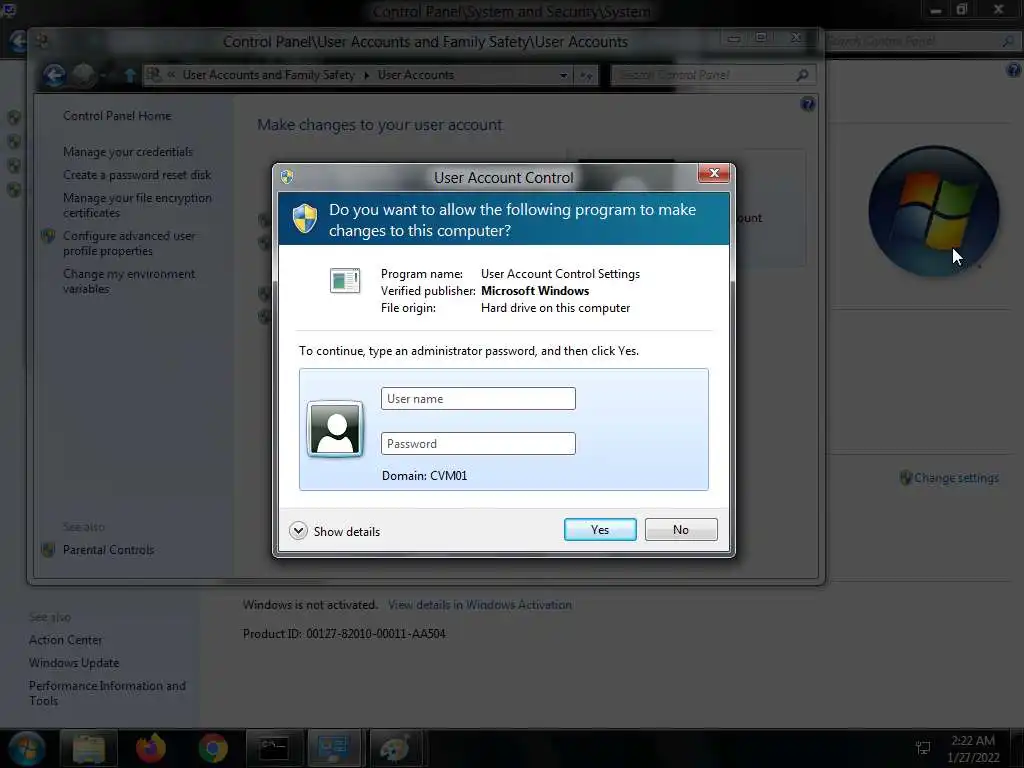This screenshot has width=1024, height=768.
Task: Click the small shield icon in UAC title bar
Action: coord(287,176)
